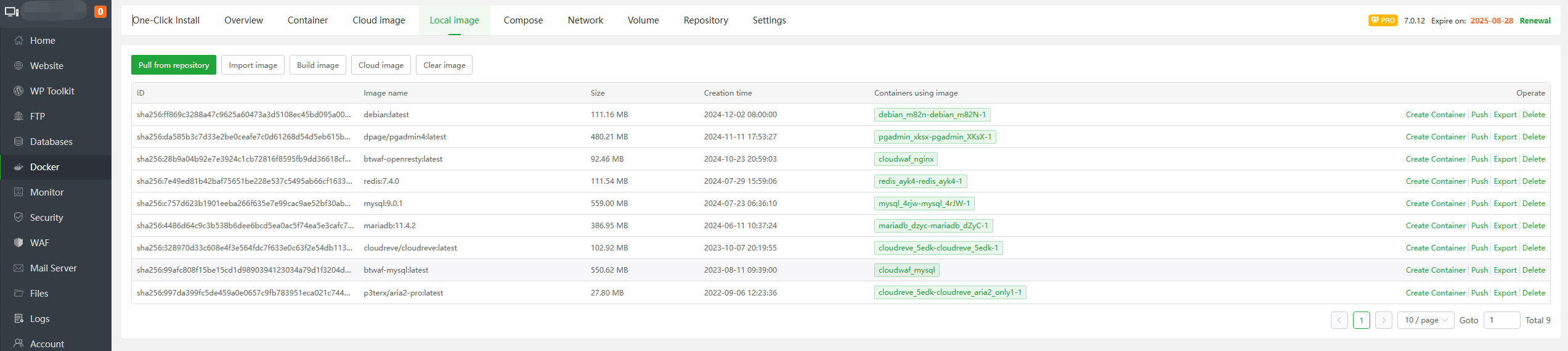This screenshot has height=351, width=1568.
Task: Click the Clear image button
Action: 444,65
